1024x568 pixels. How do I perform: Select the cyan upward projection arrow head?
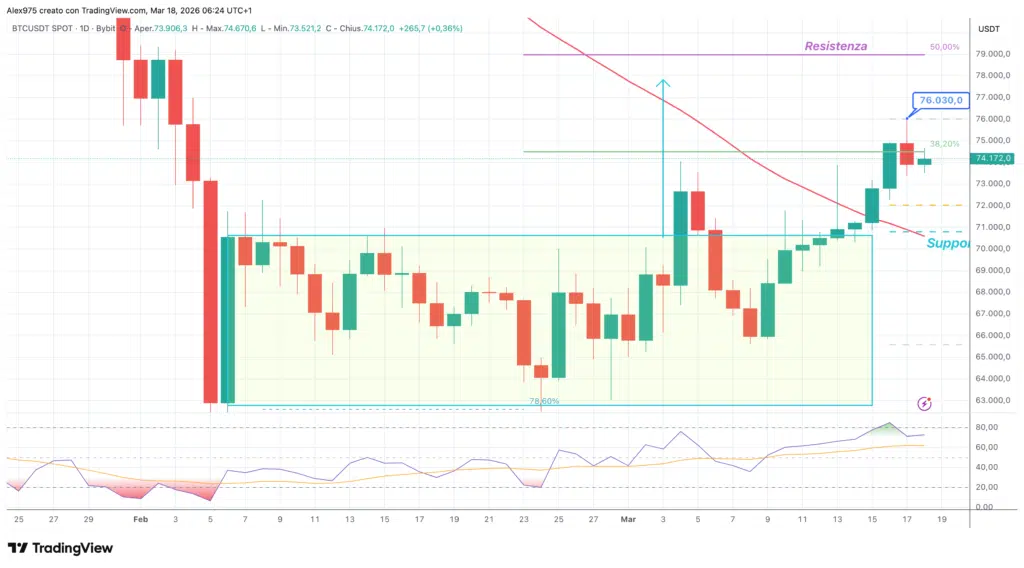(x=662, y=84)
